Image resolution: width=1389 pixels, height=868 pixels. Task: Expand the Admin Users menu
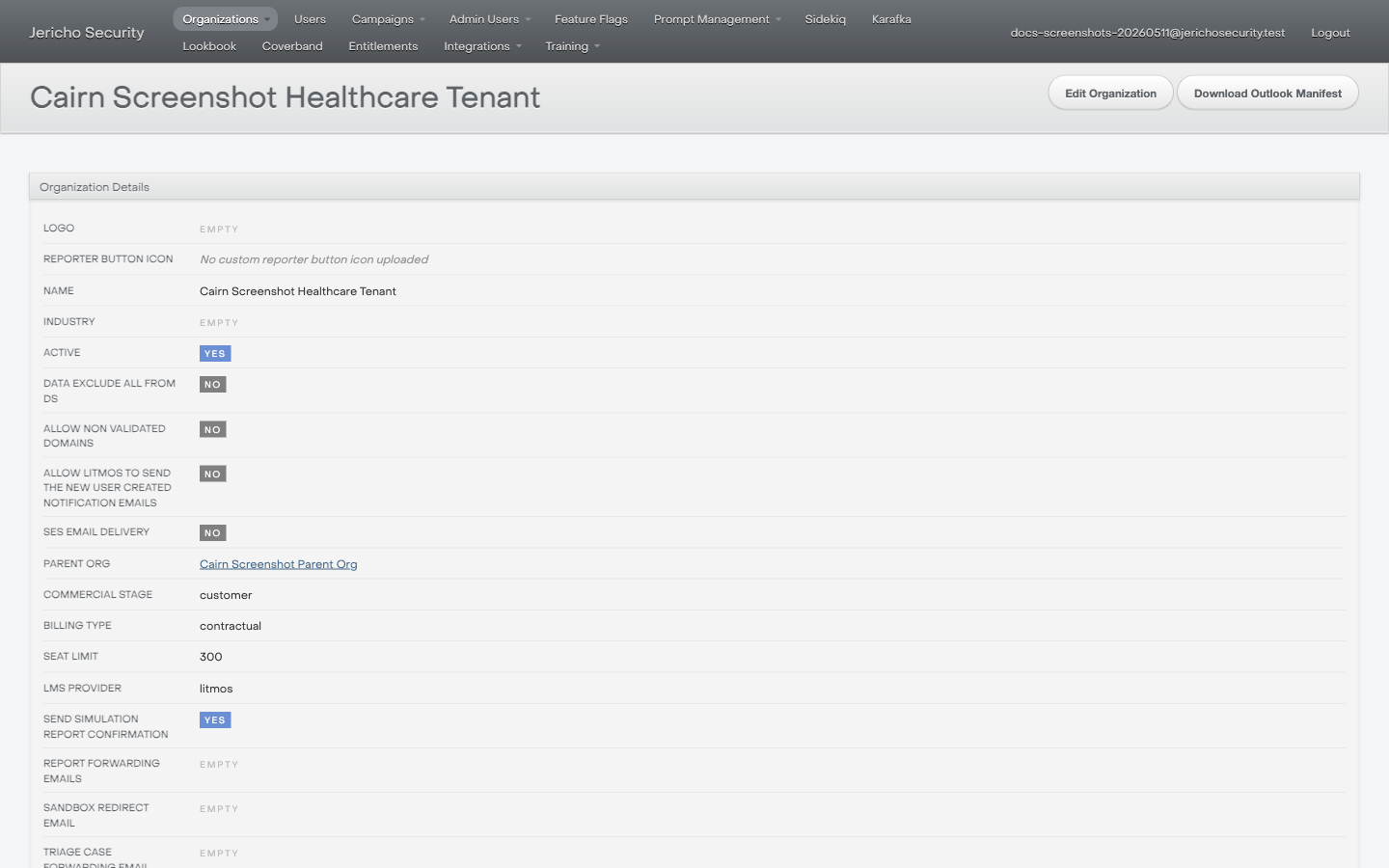(x=489, y=19)
